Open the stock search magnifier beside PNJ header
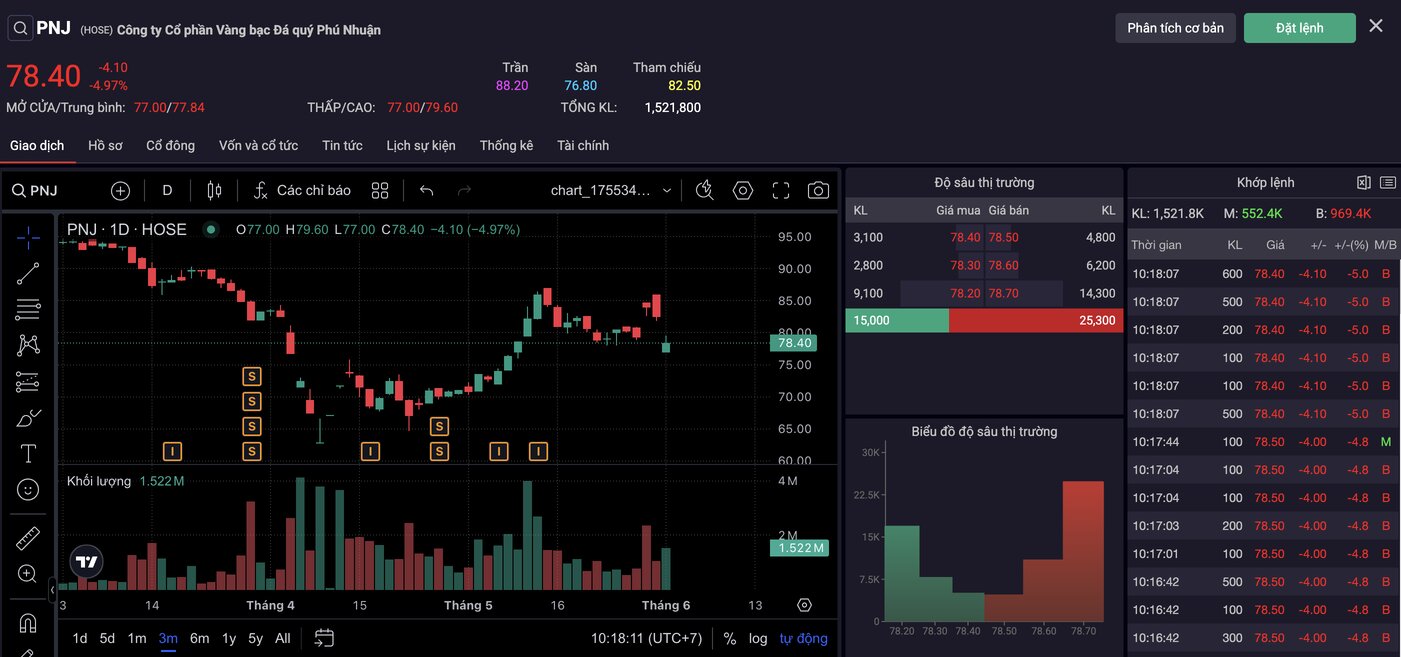This screenshot has width=1401, height=657. [x=20, y=28]
